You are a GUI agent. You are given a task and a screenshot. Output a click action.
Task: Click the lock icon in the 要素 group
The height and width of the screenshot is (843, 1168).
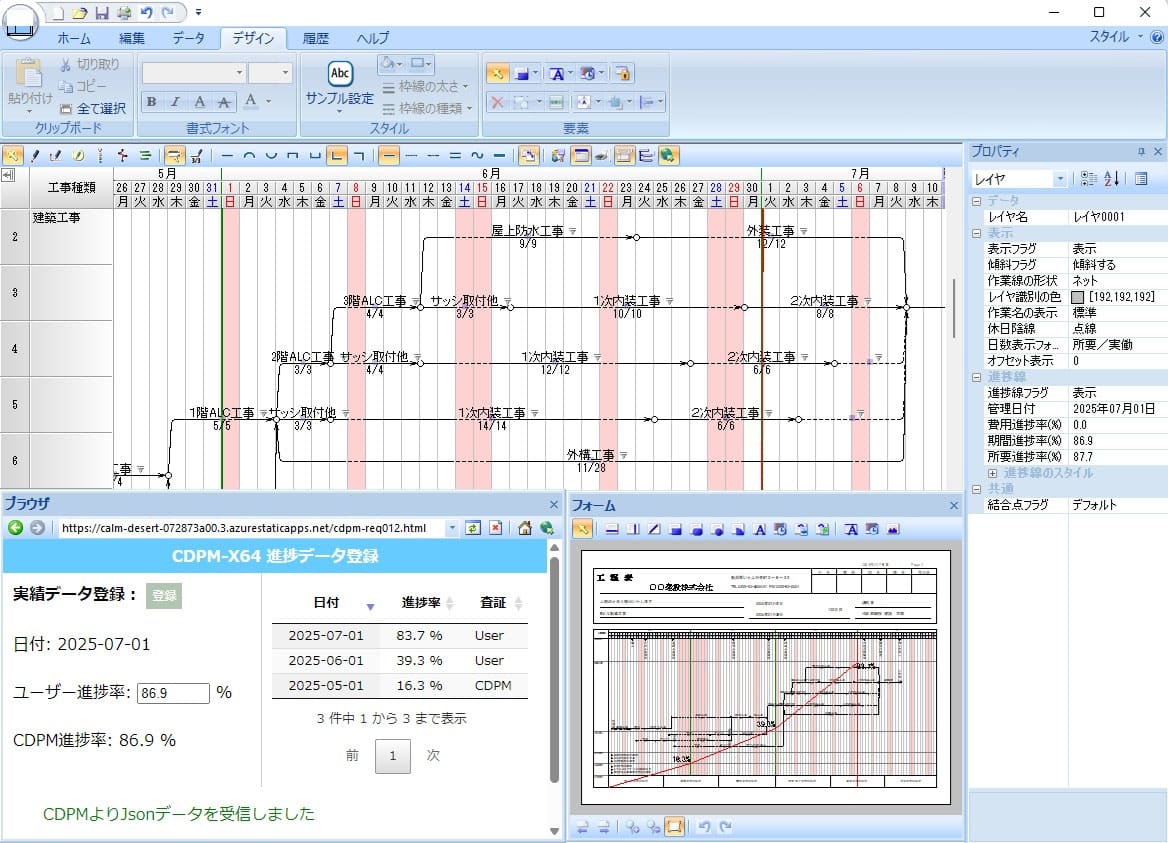(623, 73)
